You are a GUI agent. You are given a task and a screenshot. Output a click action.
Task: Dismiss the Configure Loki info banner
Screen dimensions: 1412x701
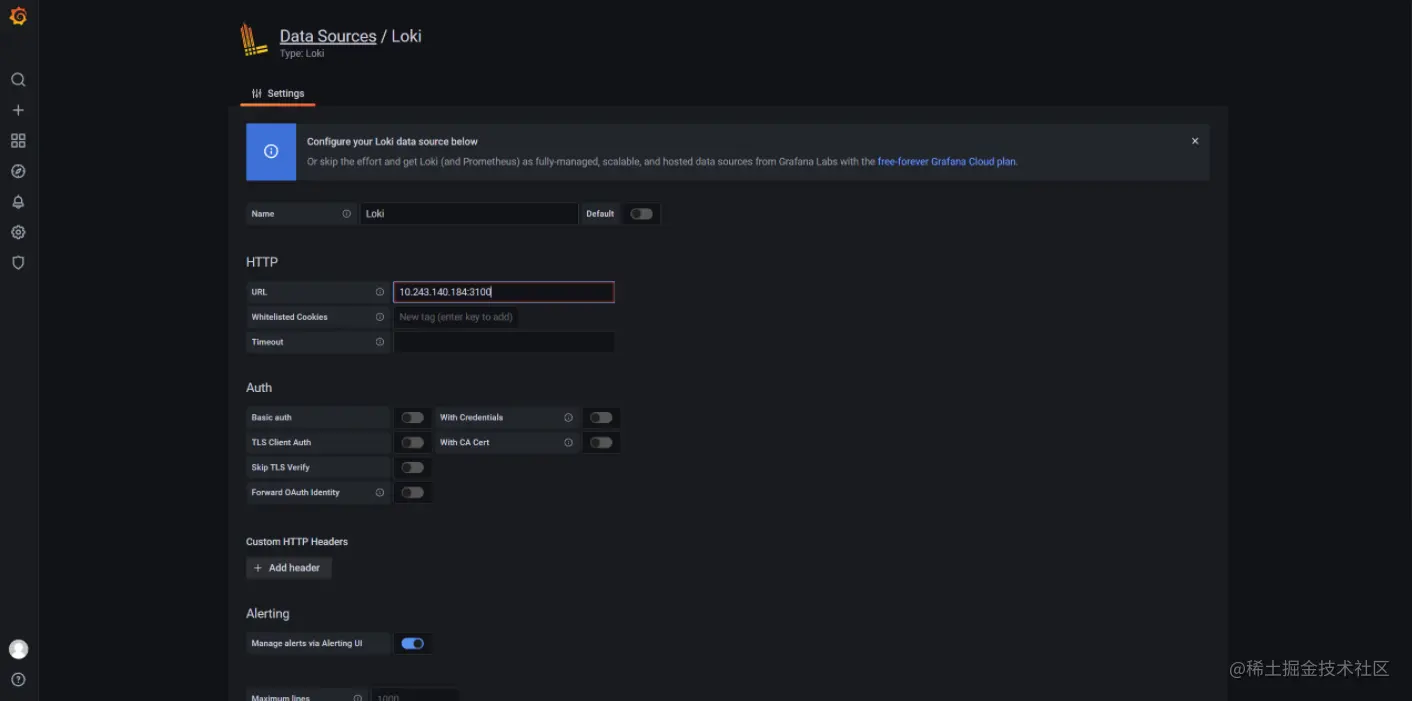coord(1195,141)
